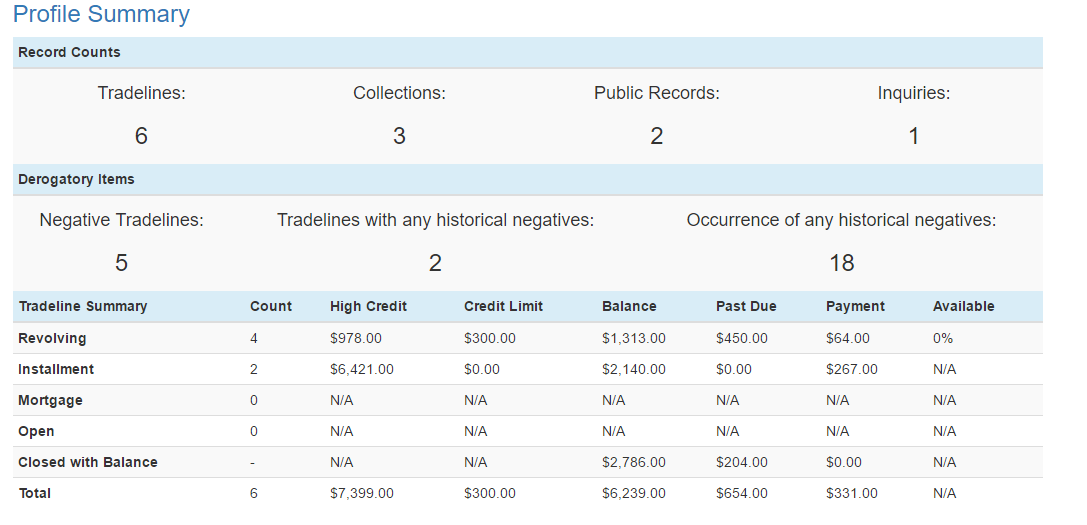Click the Public Records: label
This screenshot has width=1087, height=525.
pyautogui.click(x=656, y=93)
